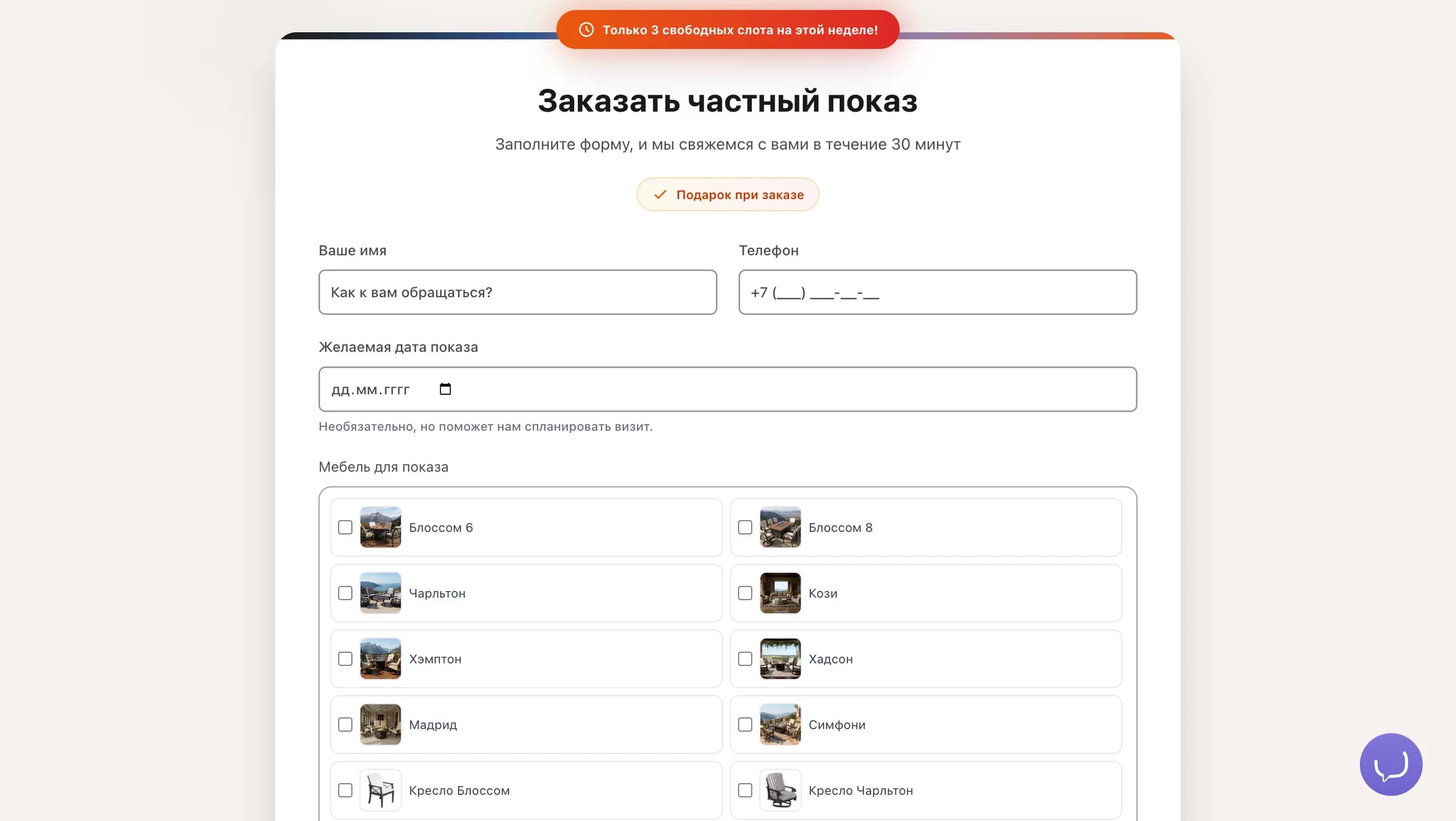Open the calendar picker icon in date field

coord(445,389)
